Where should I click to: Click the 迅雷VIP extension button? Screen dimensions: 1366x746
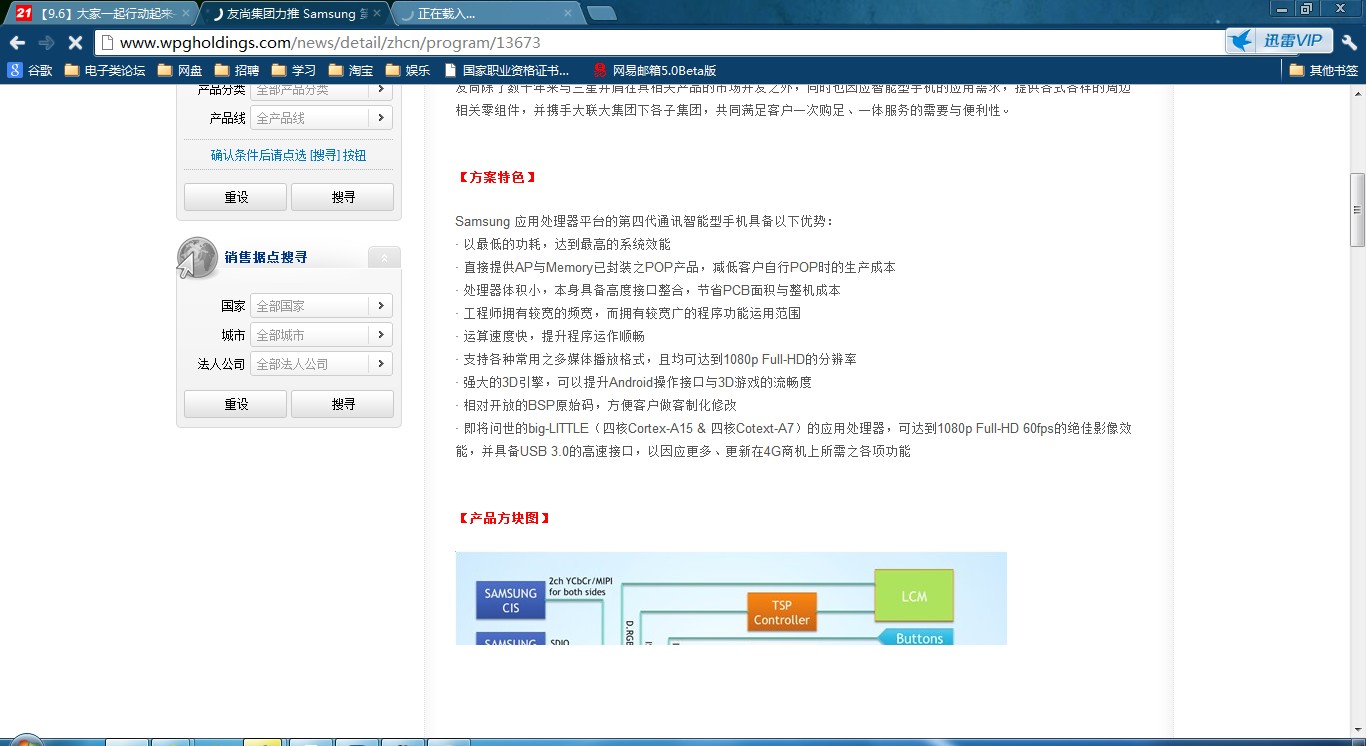1279,41
